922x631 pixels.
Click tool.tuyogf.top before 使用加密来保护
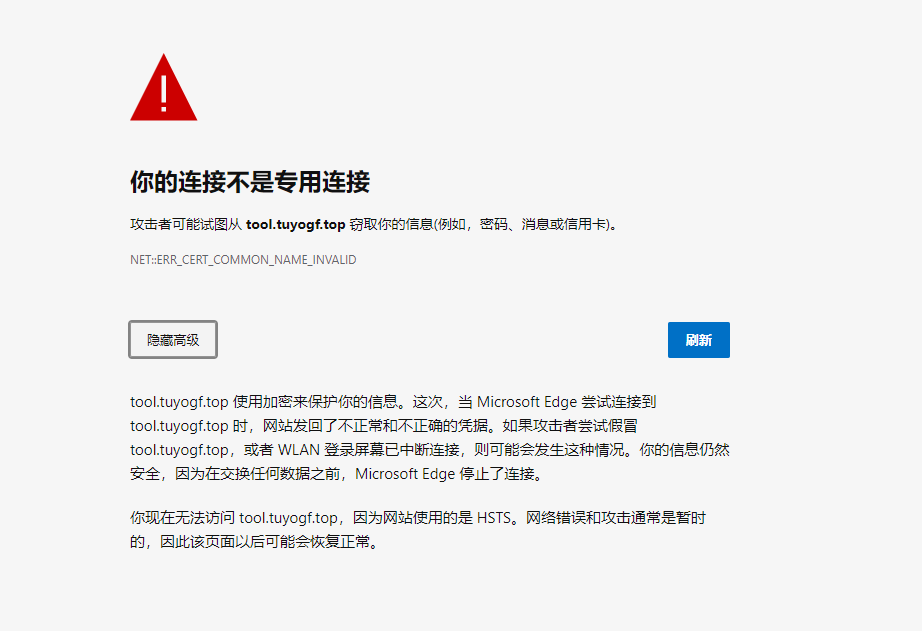(x=179, y=402)
